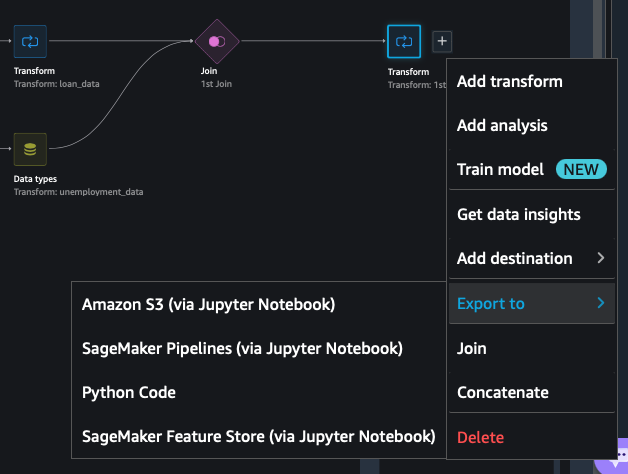
Task: Select the Join node diamond icon
Action: [217, 42]
